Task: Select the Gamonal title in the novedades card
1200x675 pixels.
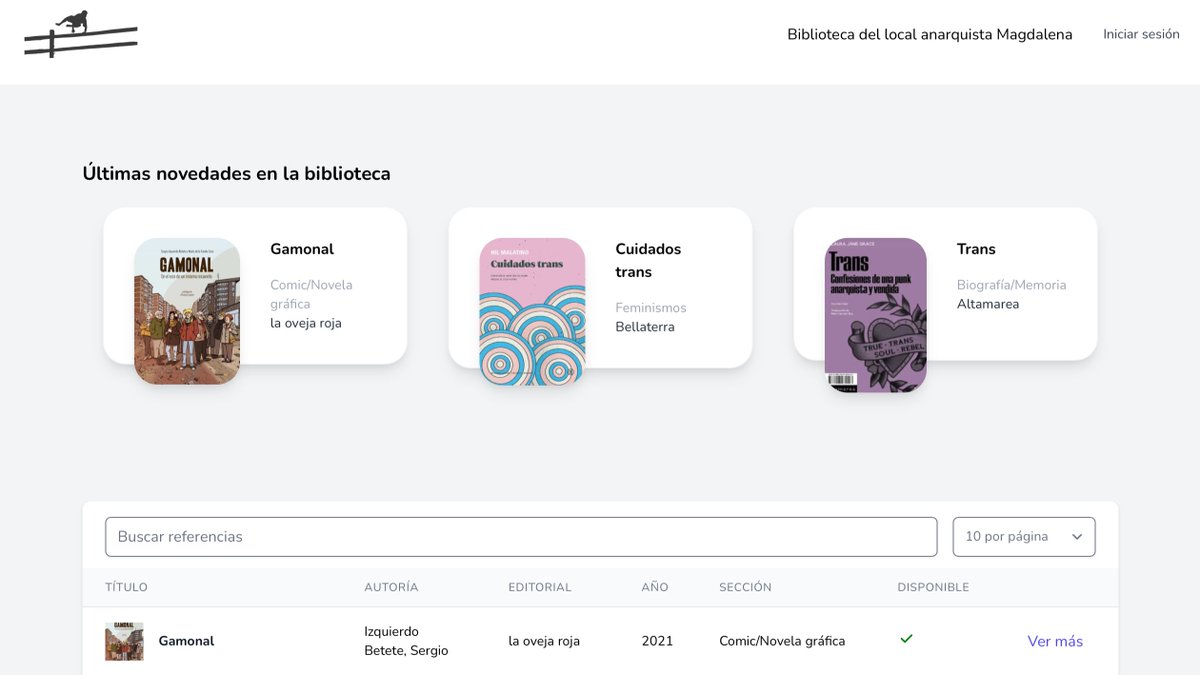Action: [302, 249]
